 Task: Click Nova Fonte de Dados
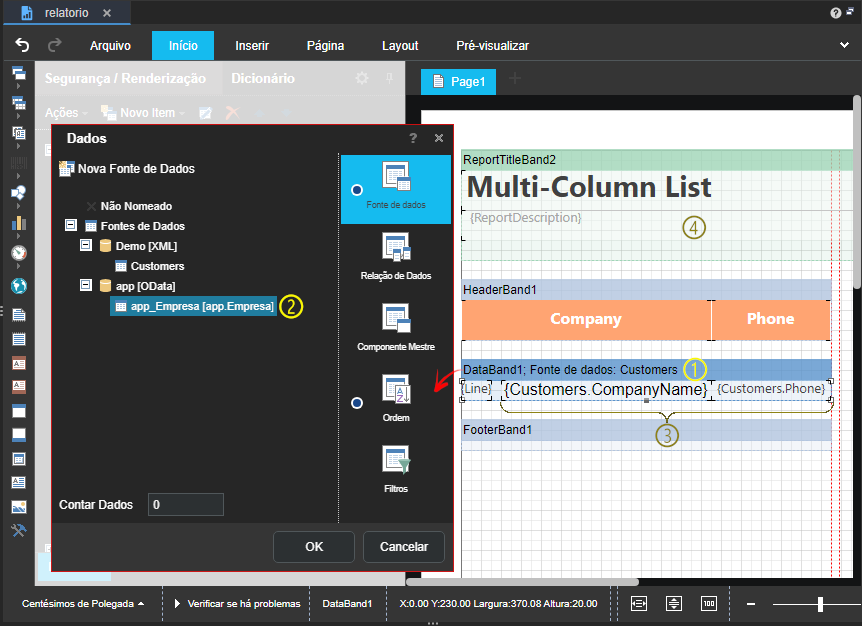pos(127,169)
